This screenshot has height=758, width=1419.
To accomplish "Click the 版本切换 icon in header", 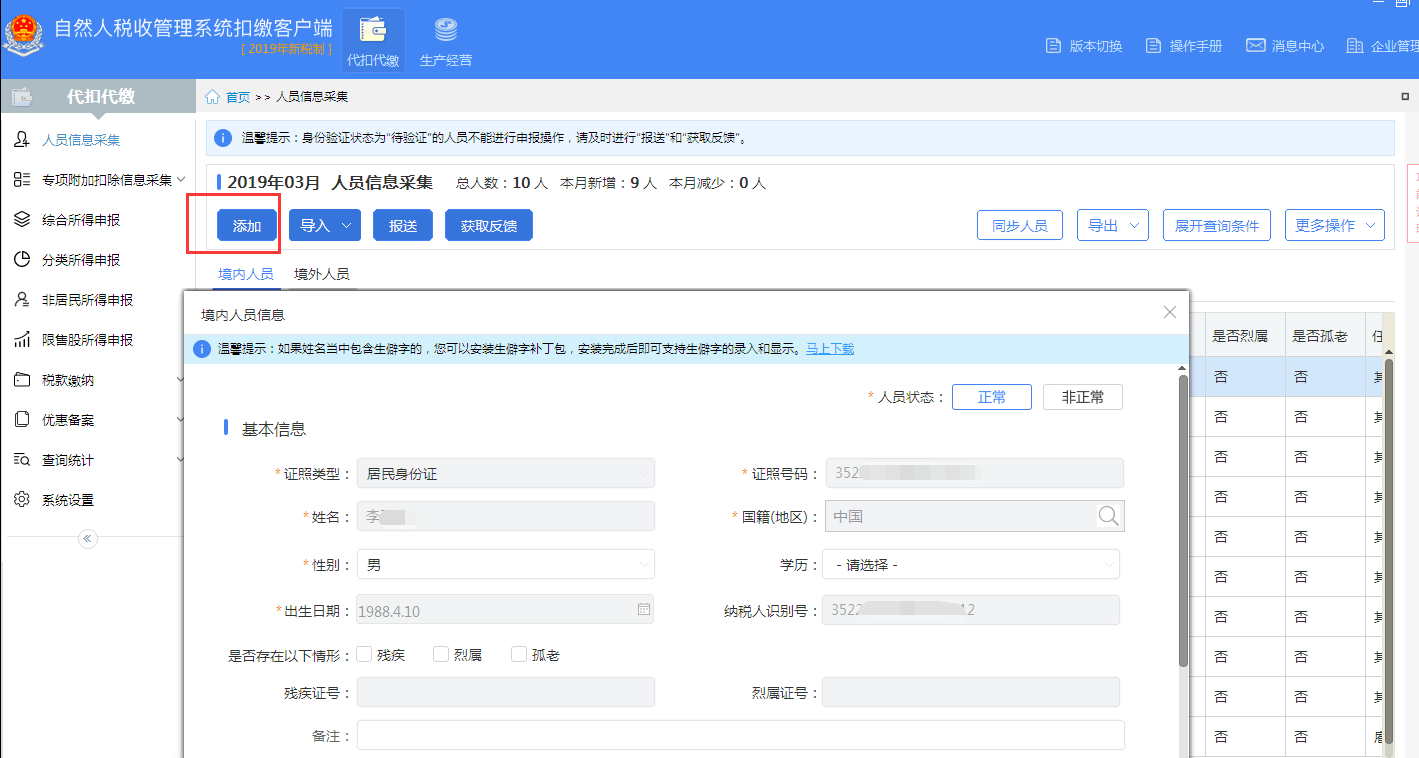I will [x=1053, y=46].
